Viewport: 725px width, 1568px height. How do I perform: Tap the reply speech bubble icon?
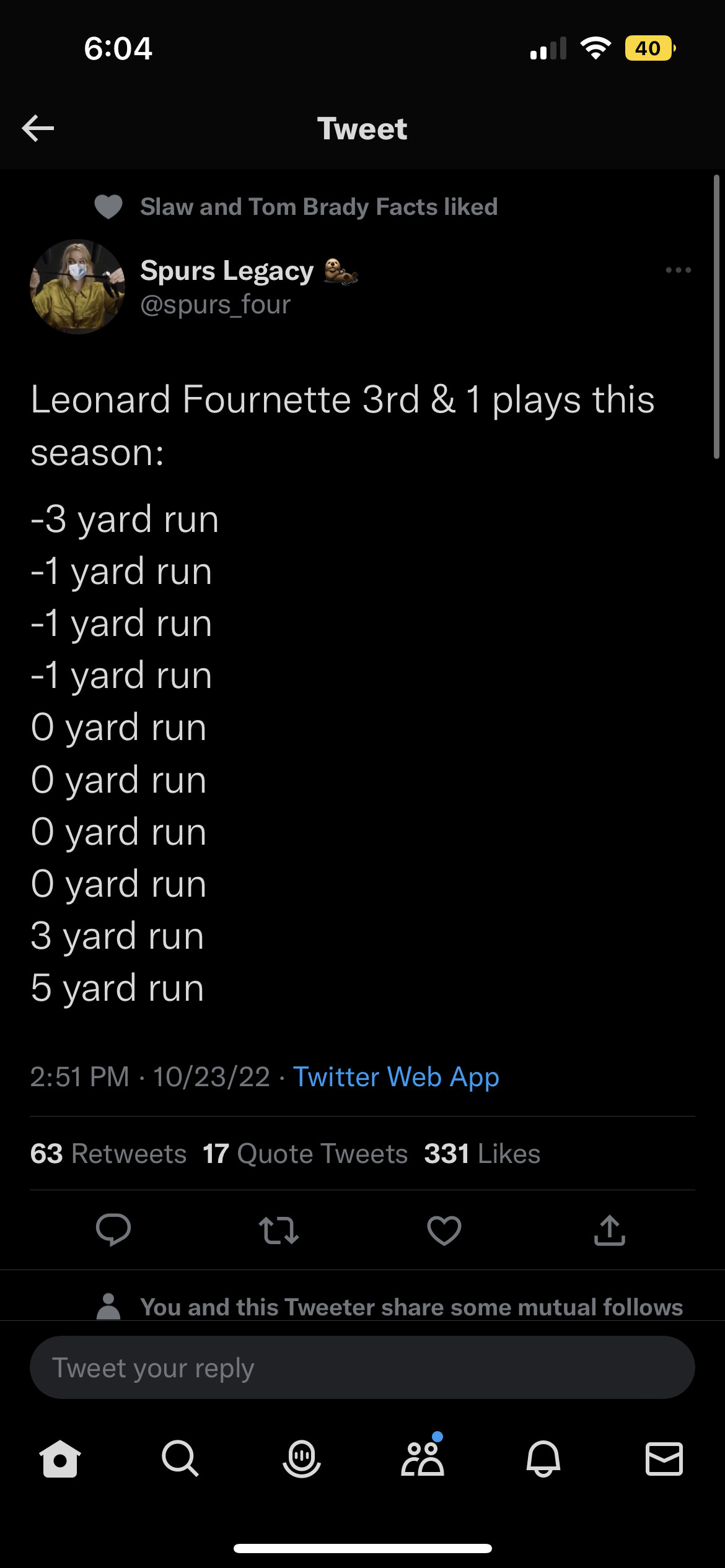point(113,1230)
